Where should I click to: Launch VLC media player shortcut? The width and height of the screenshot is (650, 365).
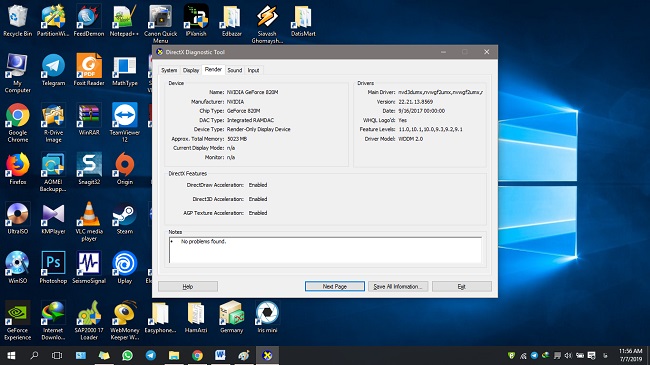coord(89,221)
